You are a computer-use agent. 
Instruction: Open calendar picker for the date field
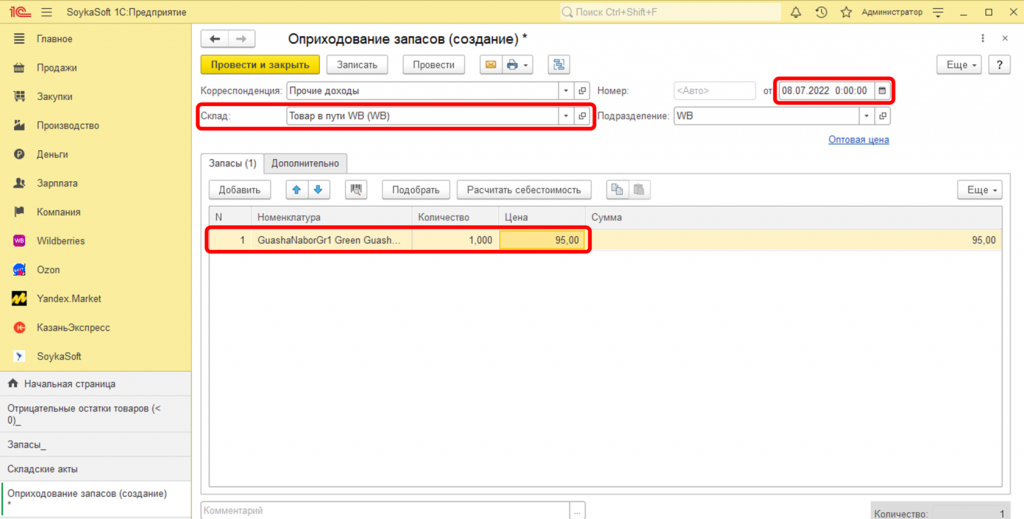pyautogui.click(x=882, y=91)
